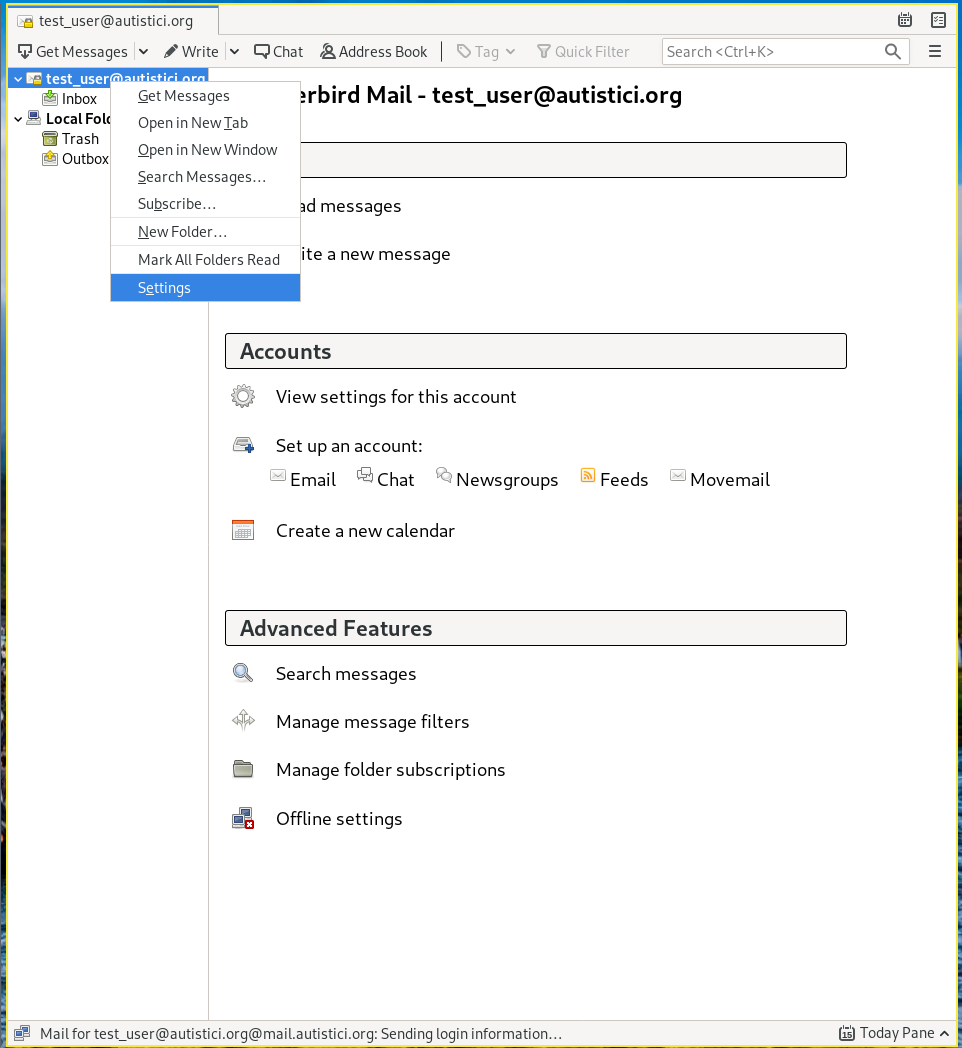Click the Get Messages toolbar button
962x1048 pixels.
tap(73, 51)
